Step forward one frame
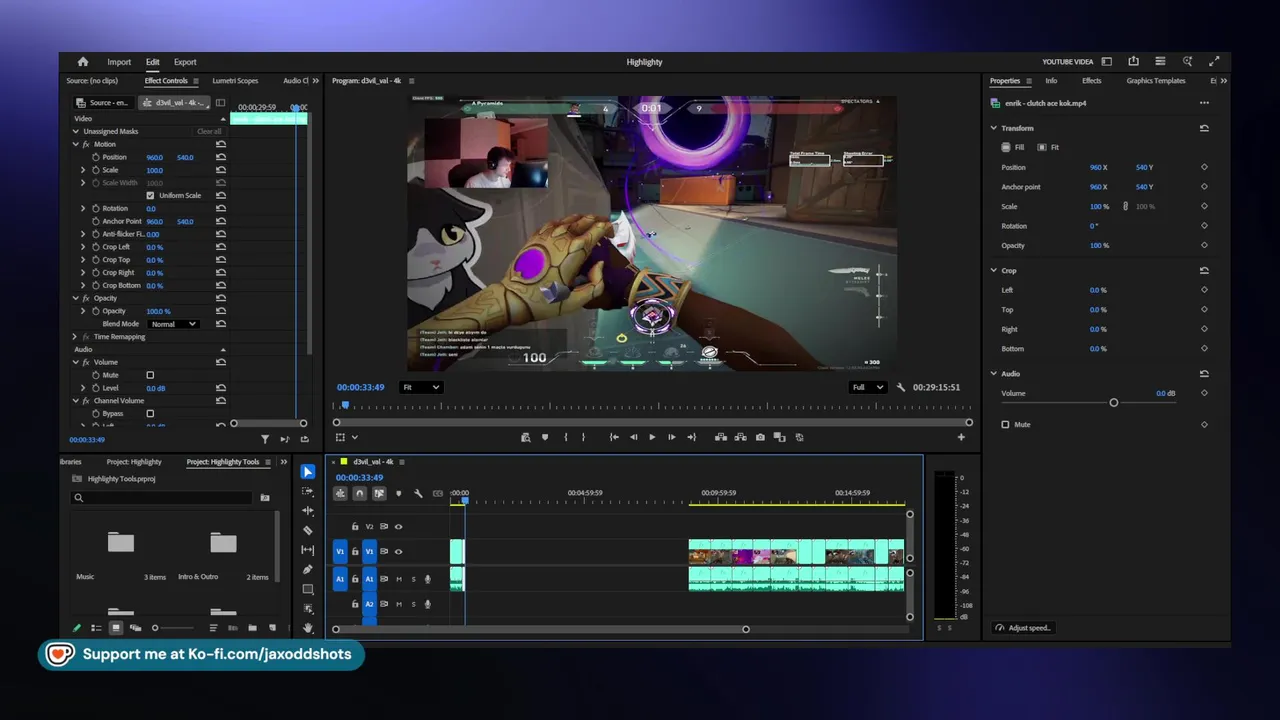This screenshot has width=1280, height=720. (671, 437)
